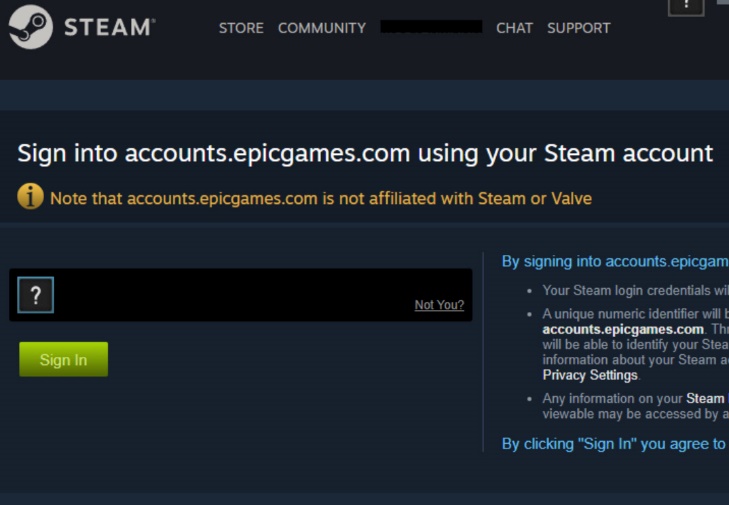Click the green Sign In button
This screenshot has width=729, height=505.
point(64,359)
